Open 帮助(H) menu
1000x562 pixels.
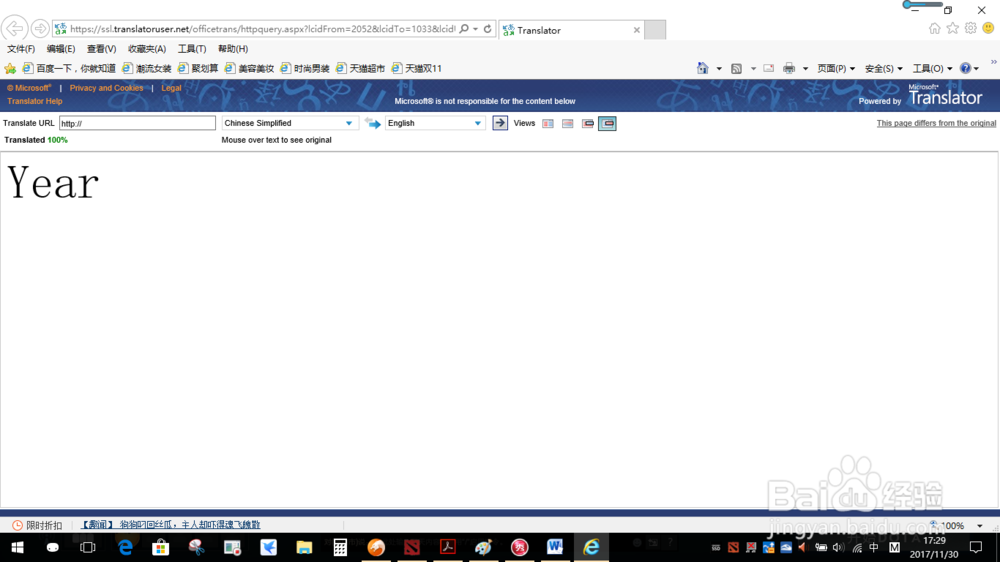[233, 48]
